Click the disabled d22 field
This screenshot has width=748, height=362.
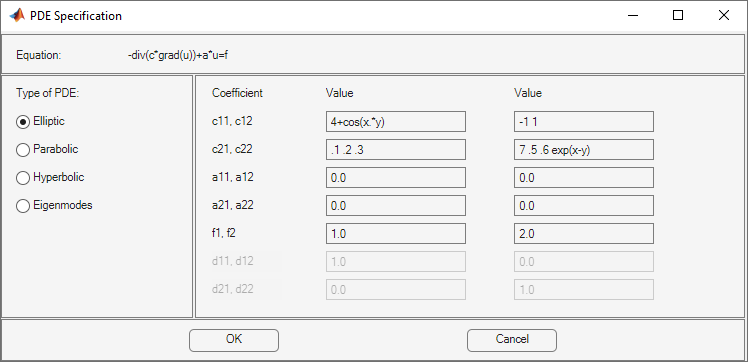coord(584,290)
